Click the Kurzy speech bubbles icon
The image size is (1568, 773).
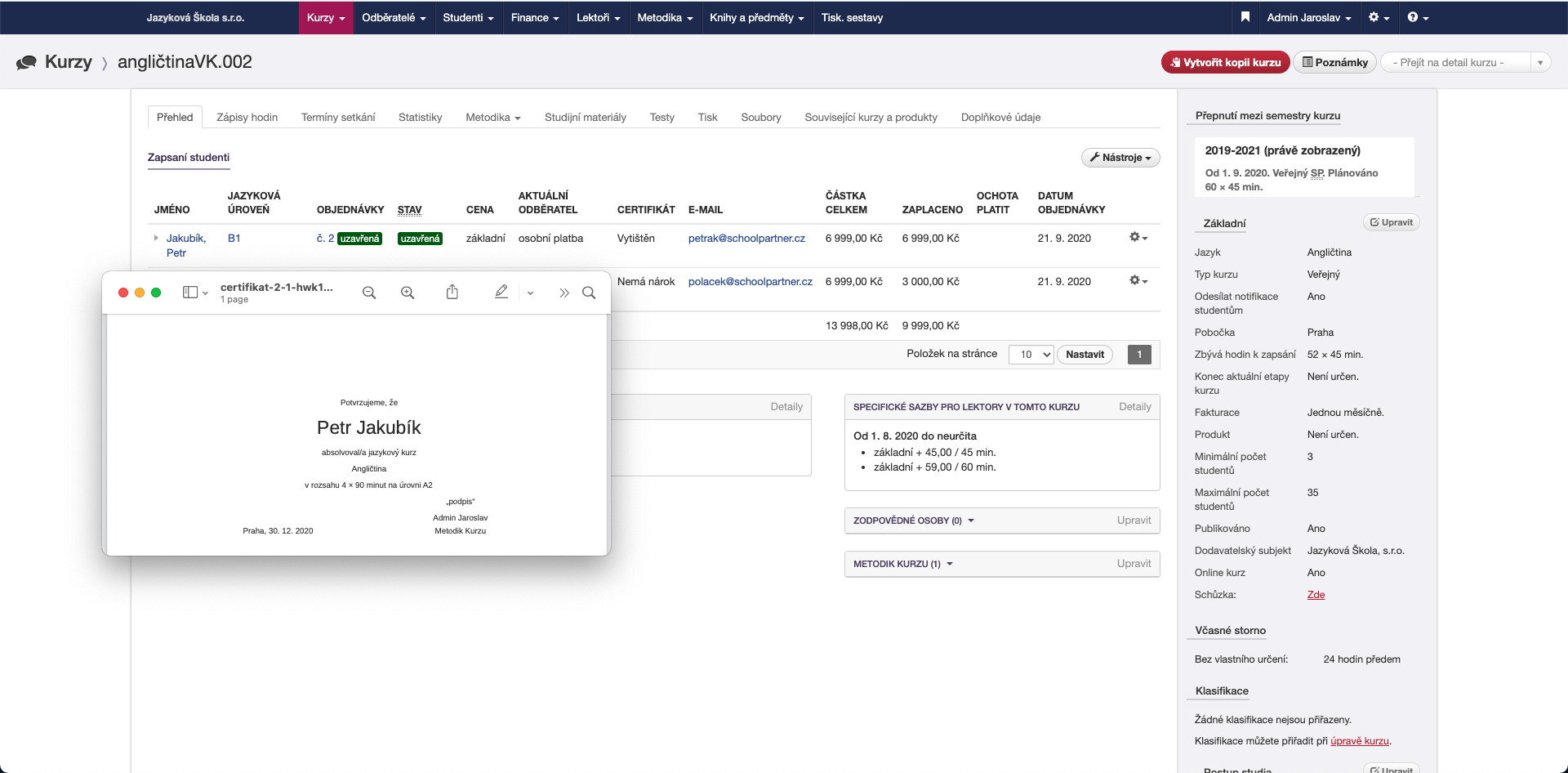[x=26, y=62]
